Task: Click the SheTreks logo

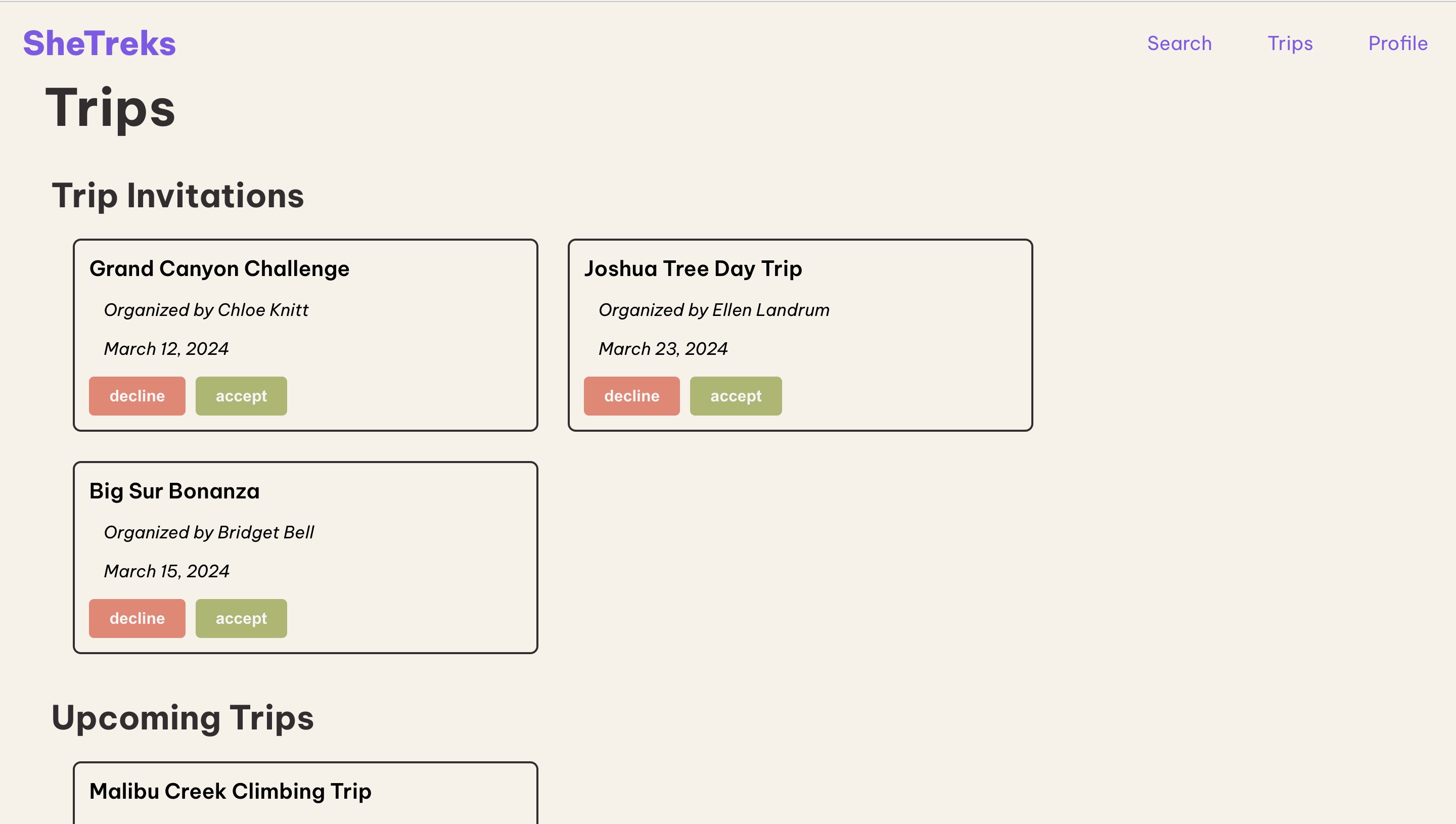Action: tap(99, 43)
